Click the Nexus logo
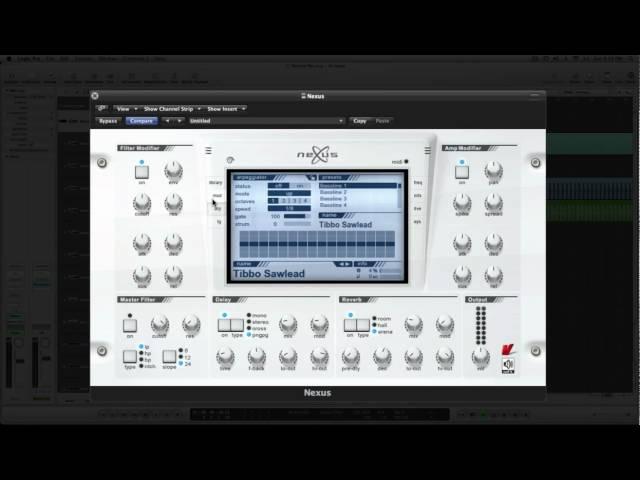 [318, 155]
